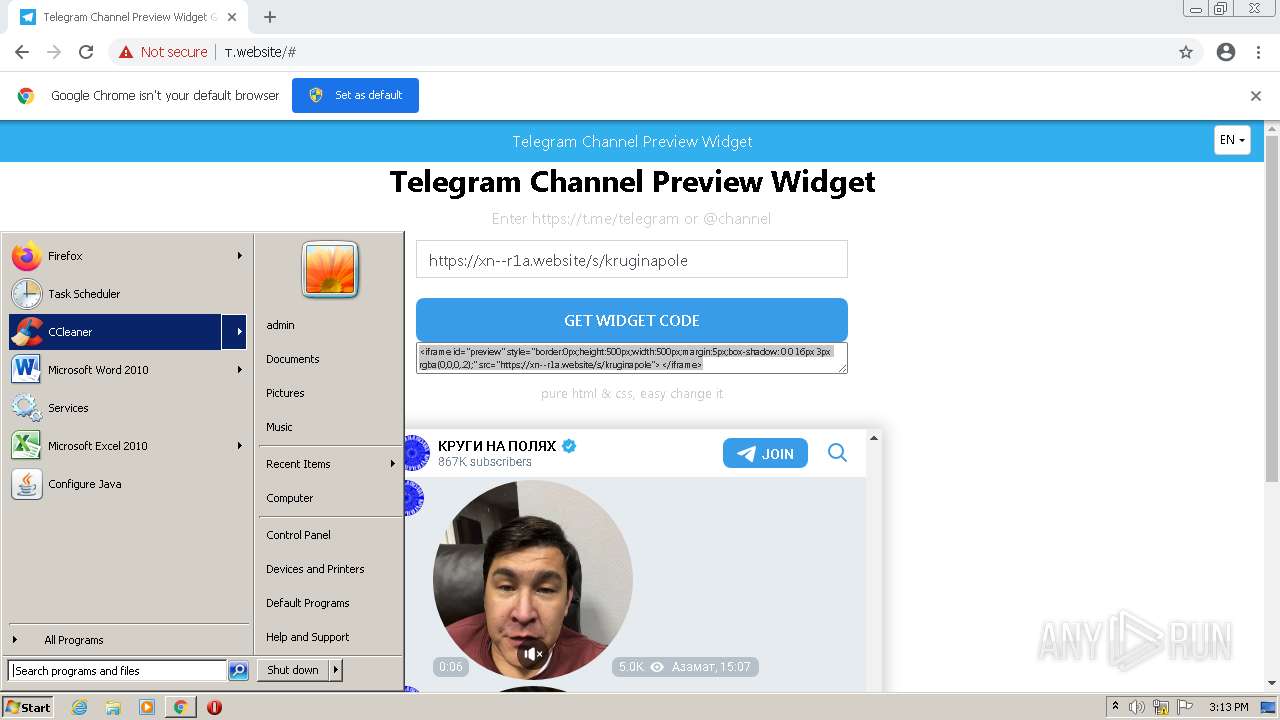Join the Telegram channel

[765, 454]
